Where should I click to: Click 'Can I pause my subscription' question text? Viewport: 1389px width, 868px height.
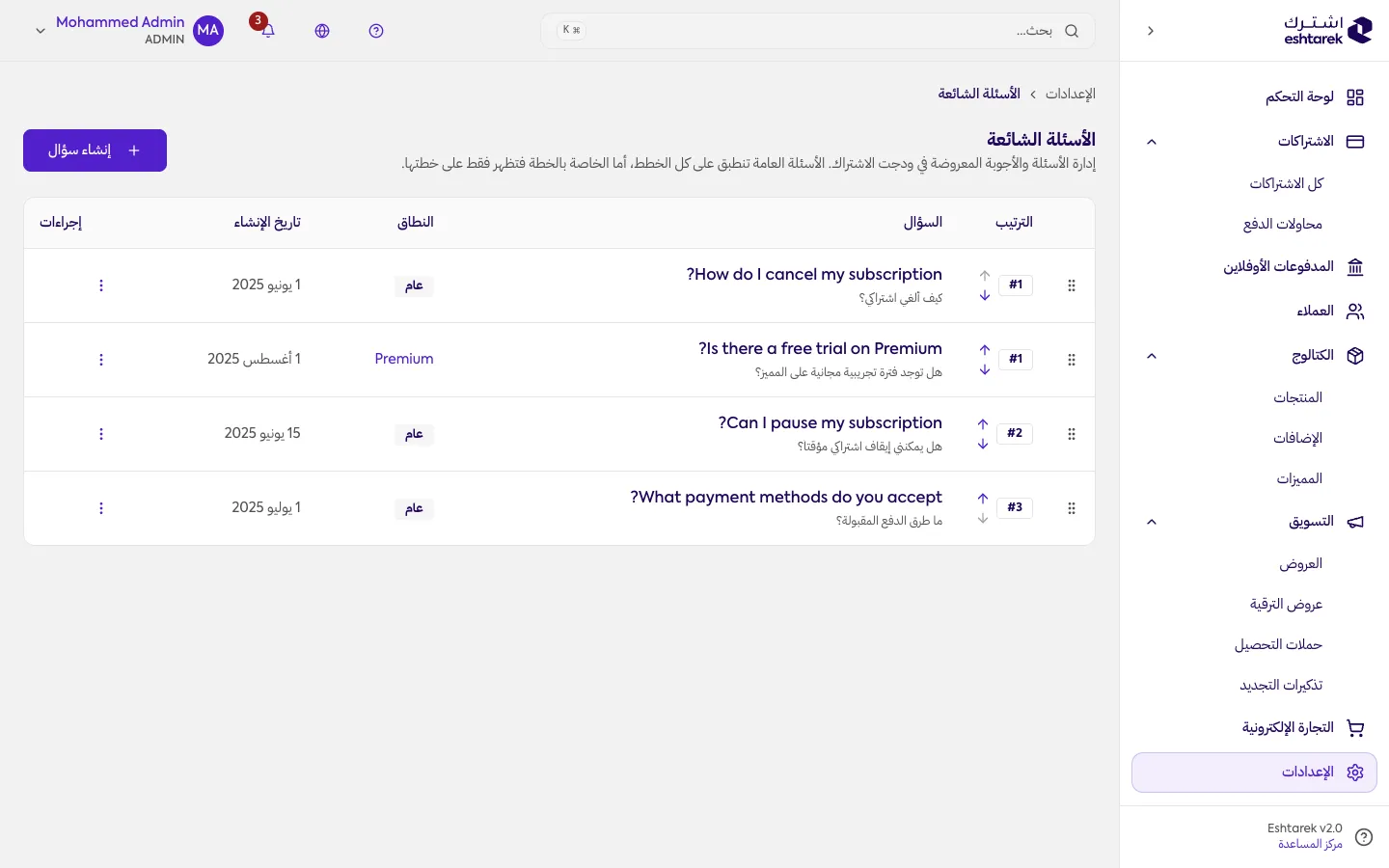pyautogui.click(x=831, y=423)
